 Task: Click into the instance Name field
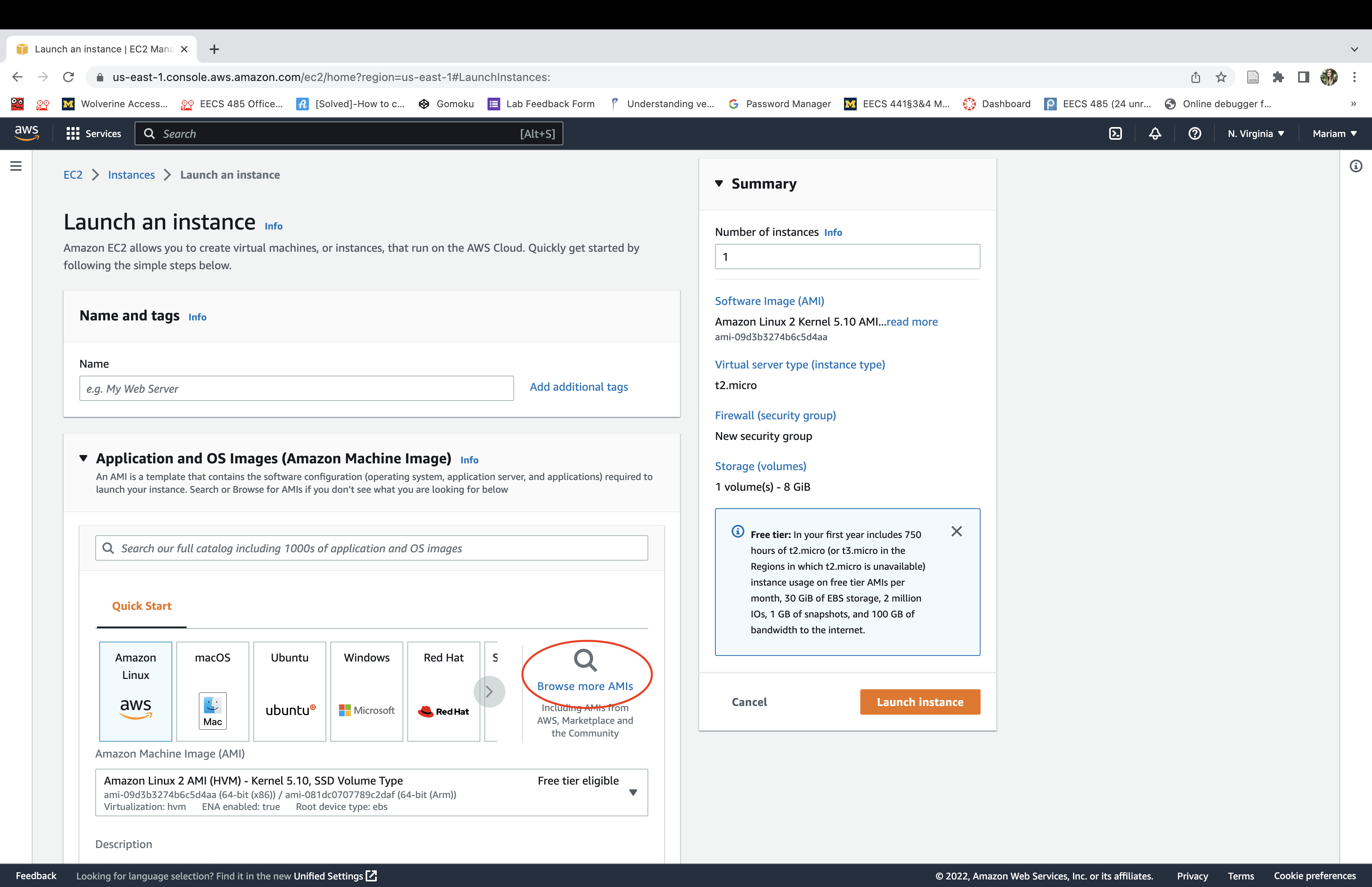(296, 389)
